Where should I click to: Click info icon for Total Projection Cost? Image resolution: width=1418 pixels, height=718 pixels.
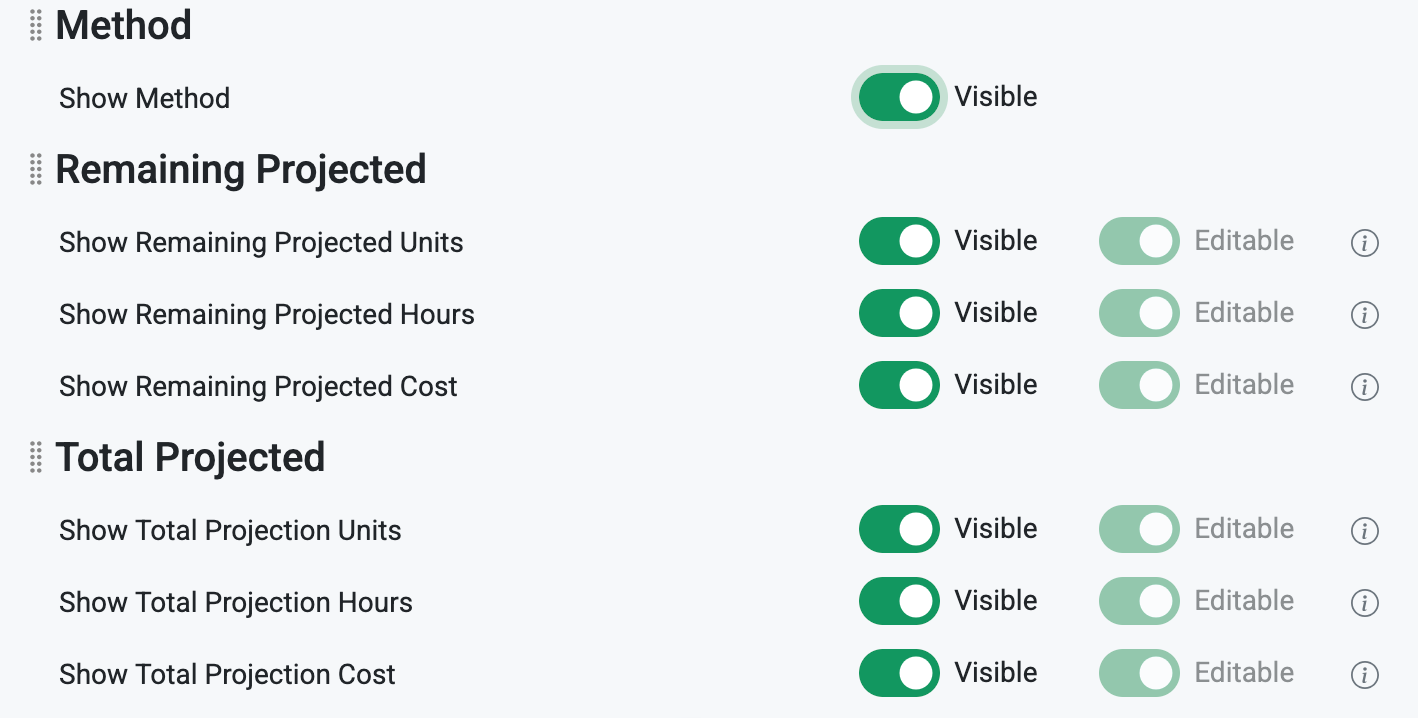coord(1365,675)
